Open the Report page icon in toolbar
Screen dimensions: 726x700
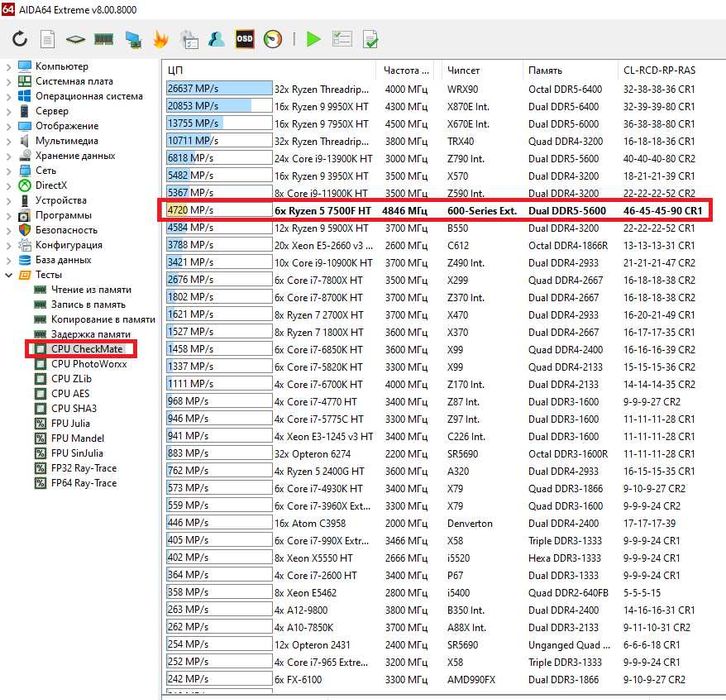[x=48, y=40]
